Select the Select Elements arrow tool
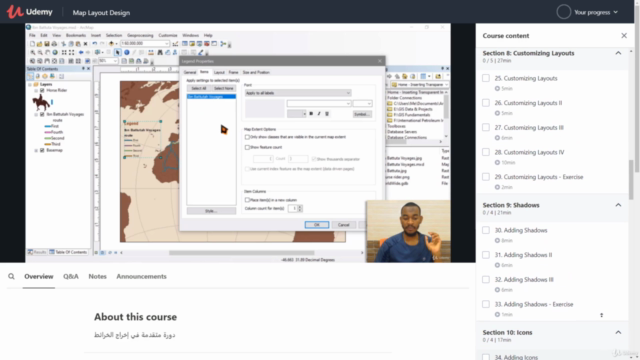Viewport: 640px width, 360px height. click(x=118, y=53)
